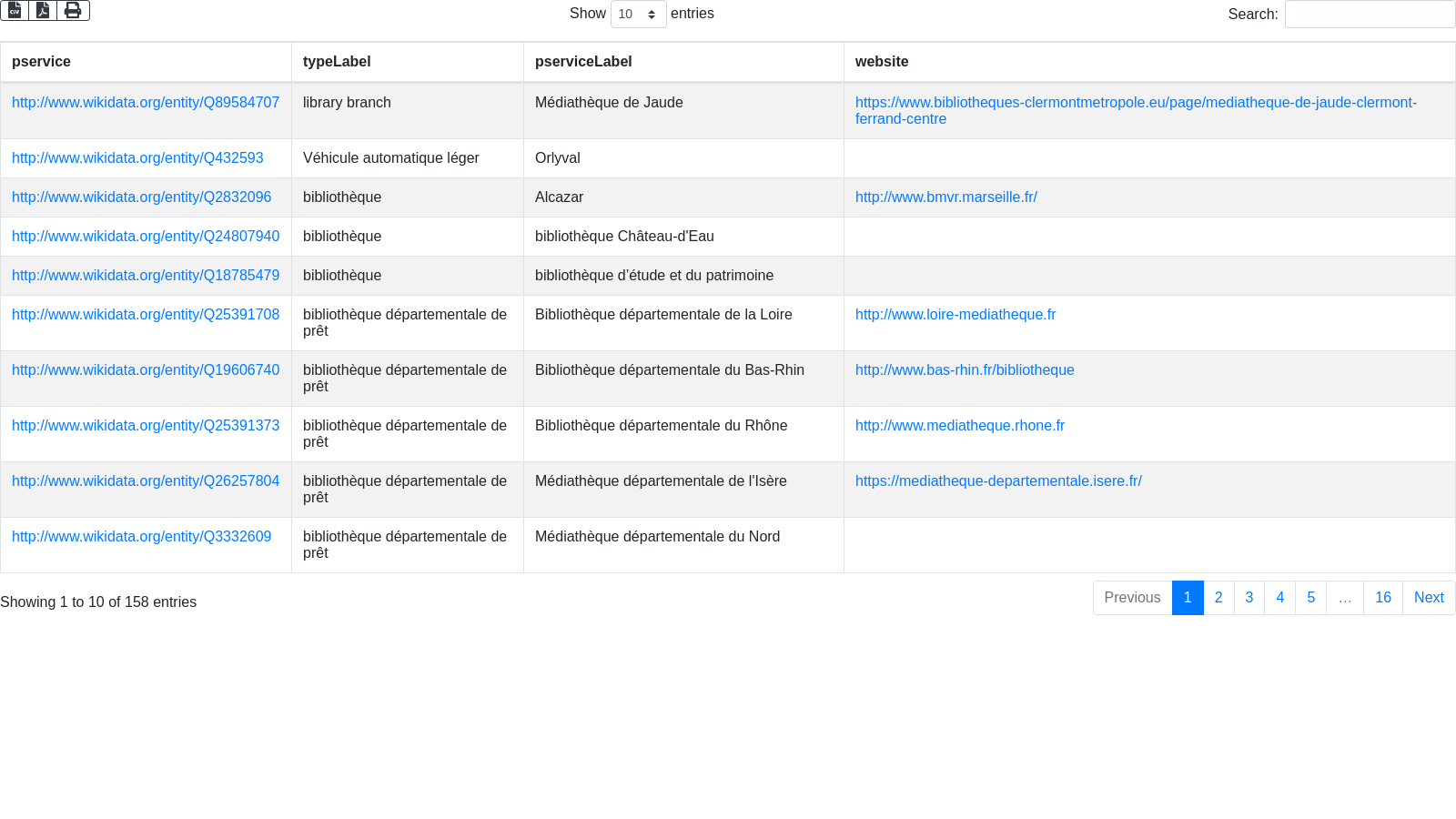The width and height of the screenshot is (1456, 819).
Task: Print the table using printer icon
Action: [x=73, y=11]
